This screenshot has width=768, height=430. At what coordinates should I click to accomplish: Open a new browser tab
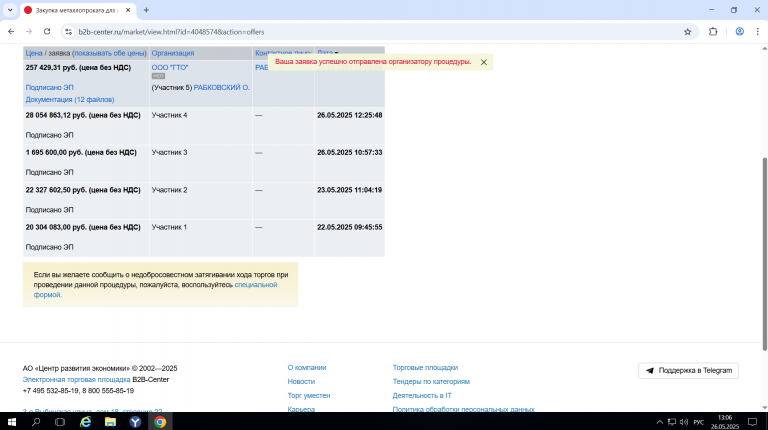coord(146,10)
